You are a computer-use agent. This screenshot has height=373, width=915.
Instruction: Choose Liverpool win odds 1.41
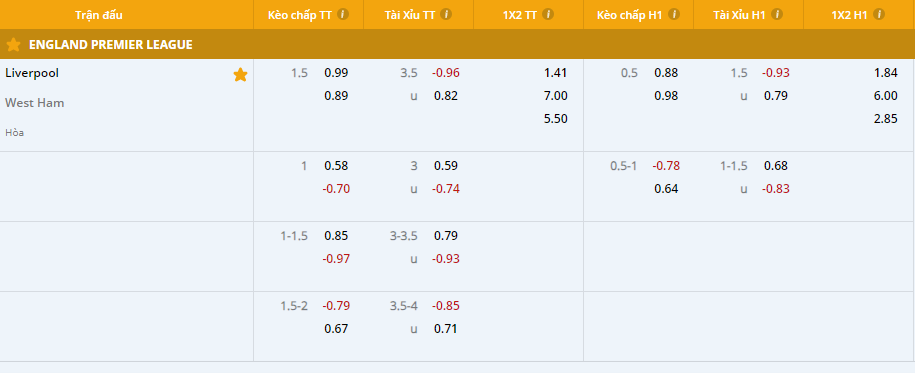(x=556, y=73)
